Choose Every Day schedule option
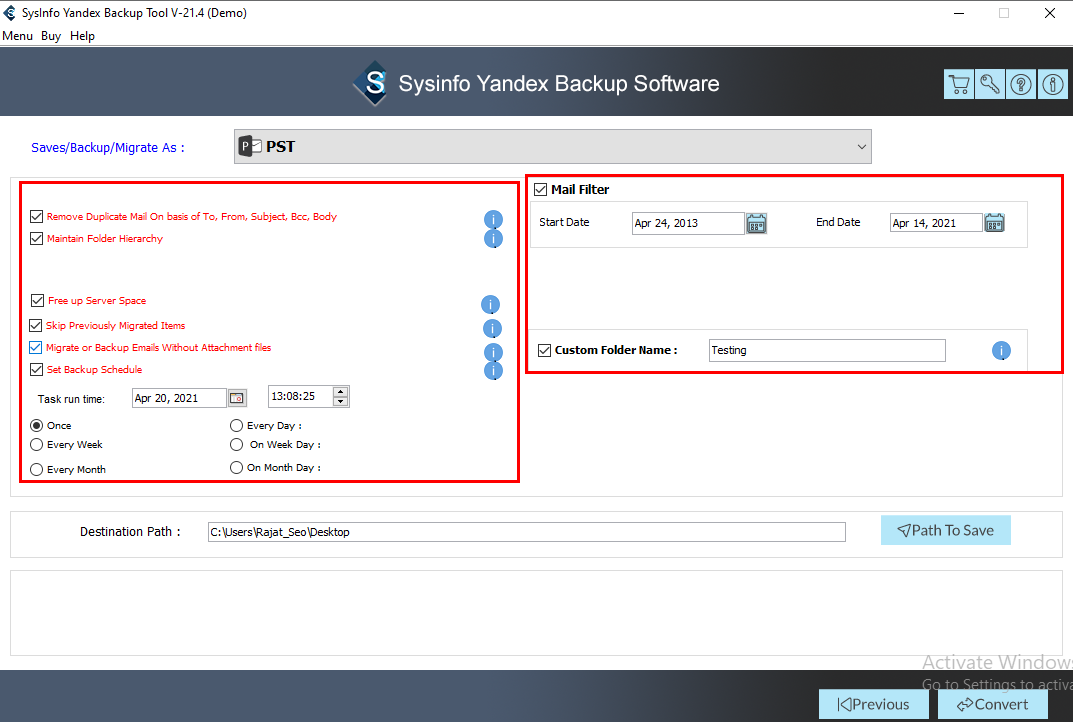 [237, 426]
